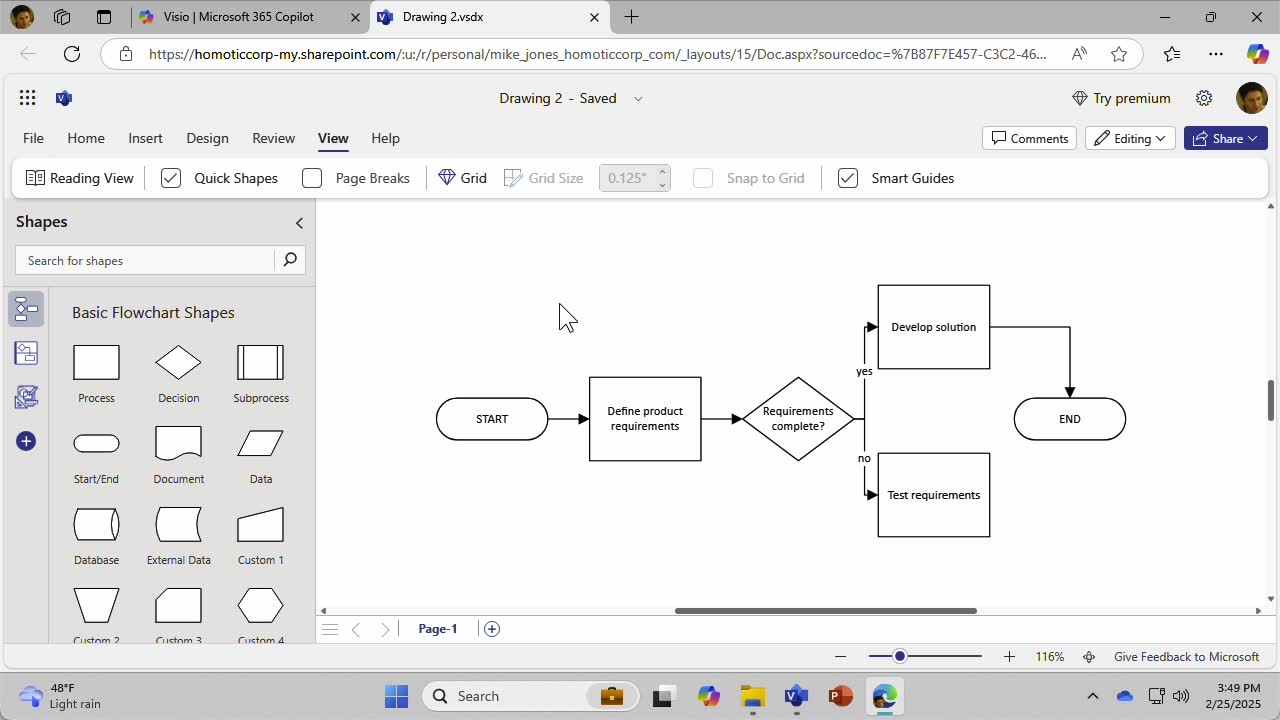Show hidden system tray icons
The height and width of the screenshot is (720, 1280).
coord(1092,696)
